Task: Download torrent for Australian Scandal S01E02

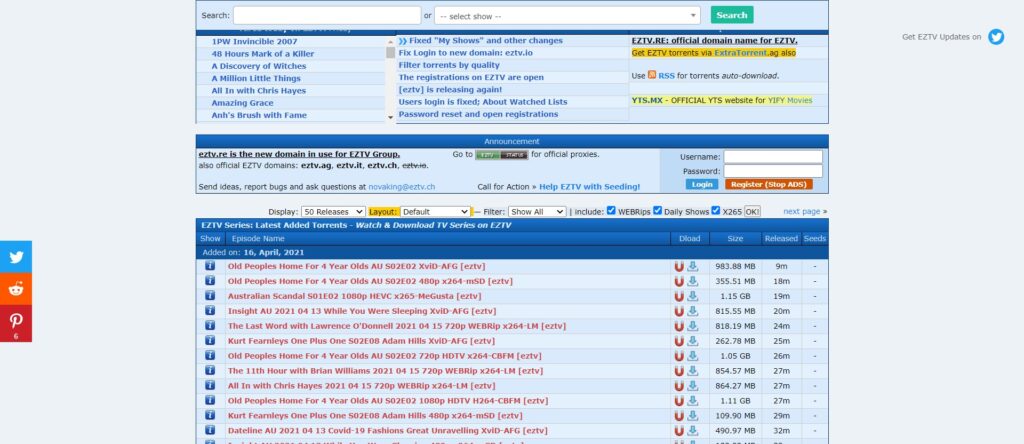Action: click(693, 296)
